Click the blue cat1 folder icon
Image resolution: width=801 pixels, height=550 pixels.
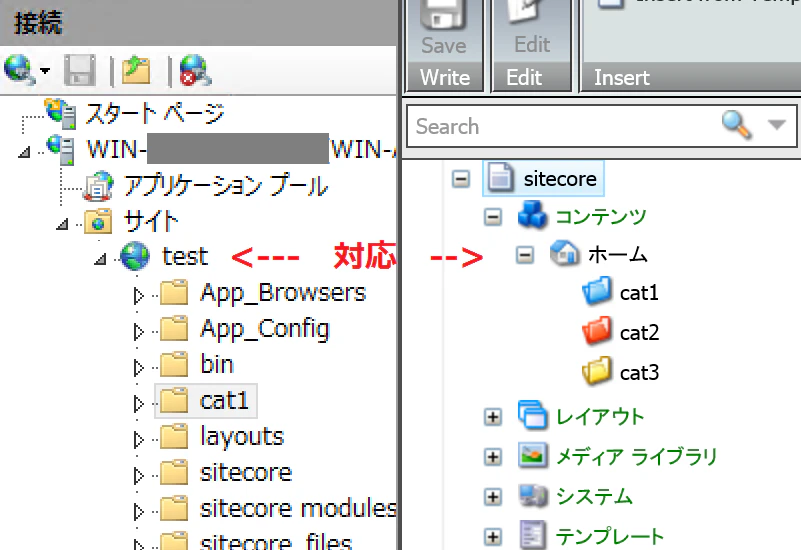pyautogui.click(x=597, y=291)
